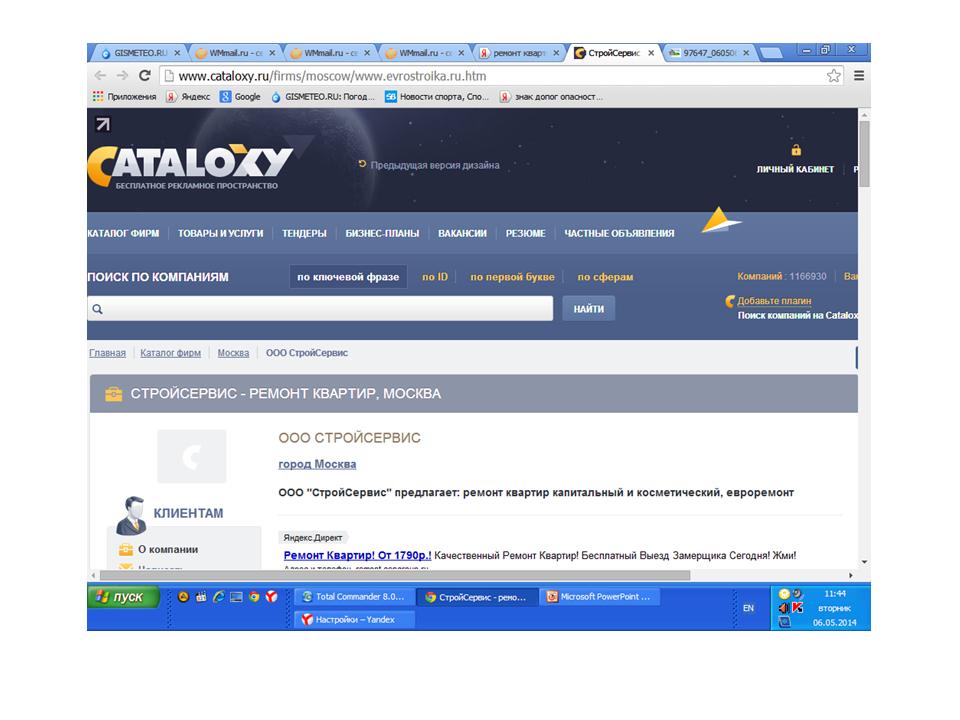This screenshot has width=960, height=720.
Task: Launch Internet Explorer from quick launch
Action: click(219, 597)
